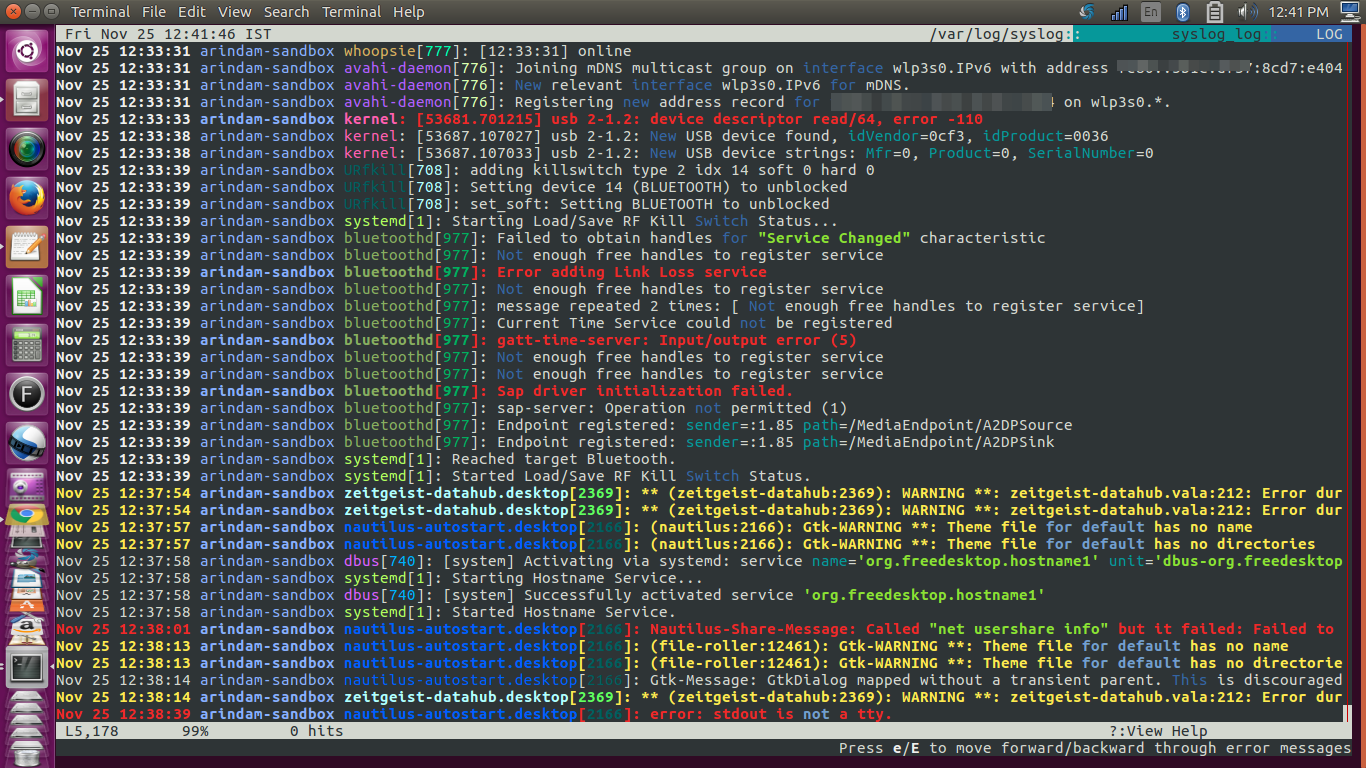
Task: Toggle the session indicator at top right
Action: coord(1350,12)
